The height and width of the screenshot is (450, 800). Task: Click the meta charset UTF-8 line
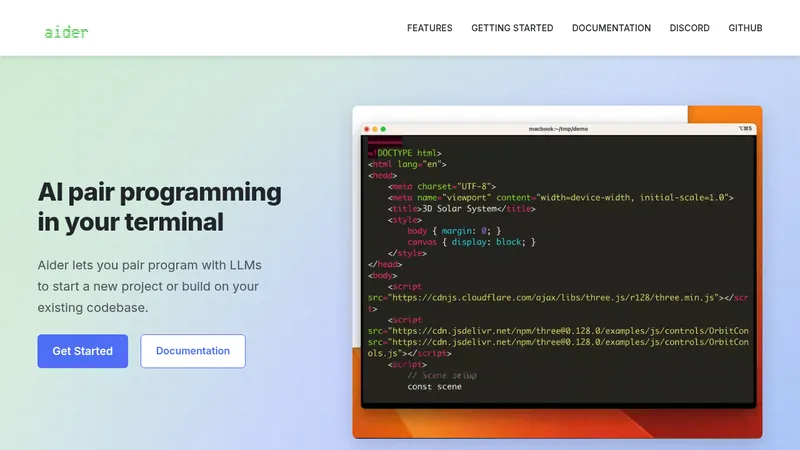point(441,187)
